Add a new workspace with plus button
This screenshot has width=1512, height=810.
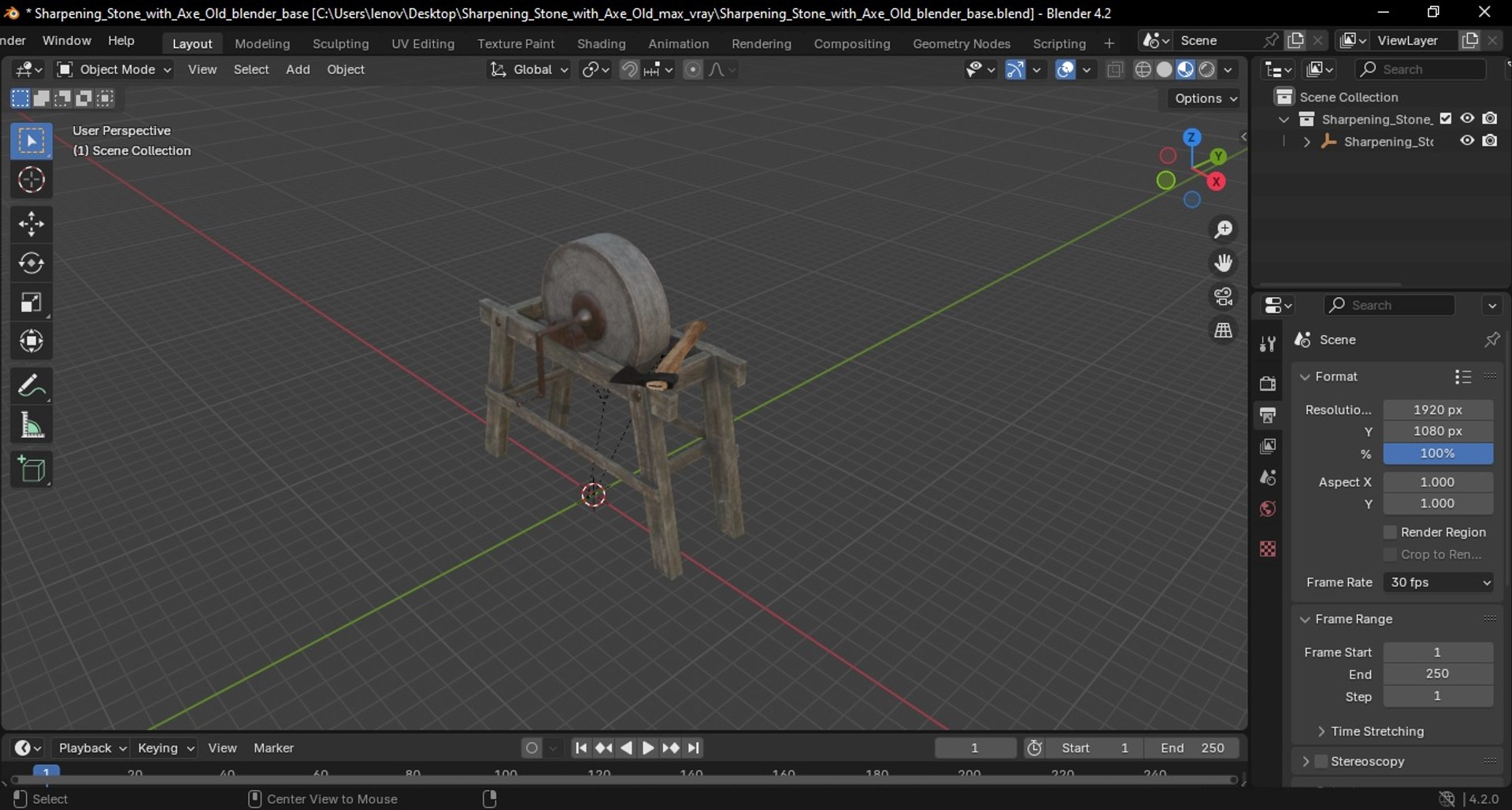click(x=1109, y=43)
